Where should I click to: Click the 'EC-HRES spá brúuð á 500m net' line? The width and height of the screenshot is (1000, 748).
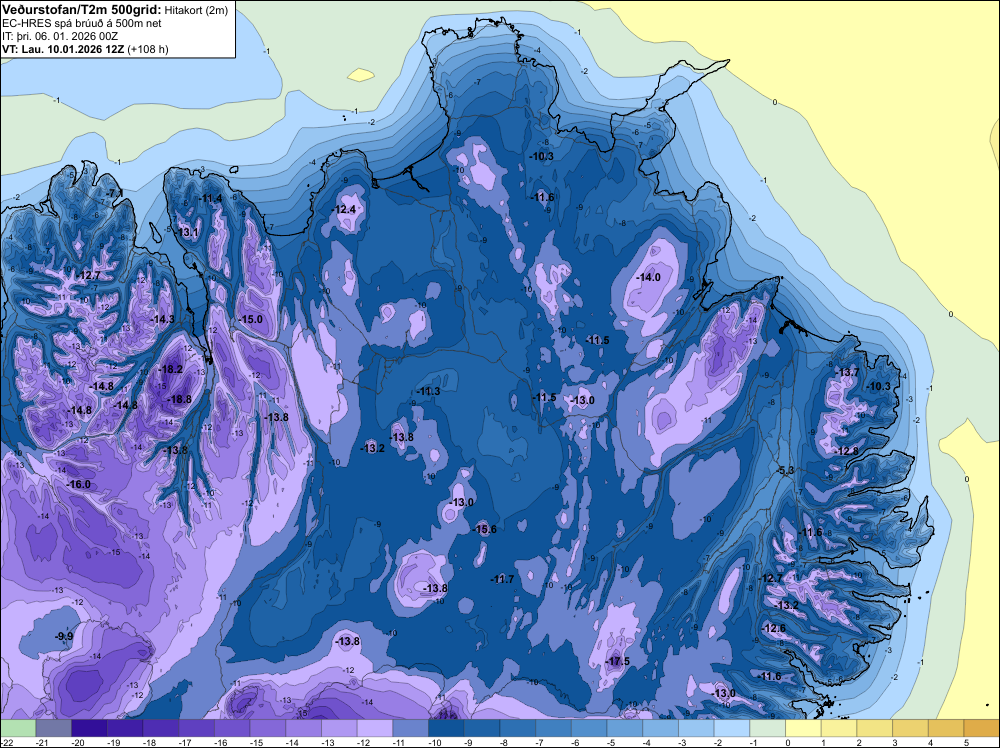[x=82, y=23]
